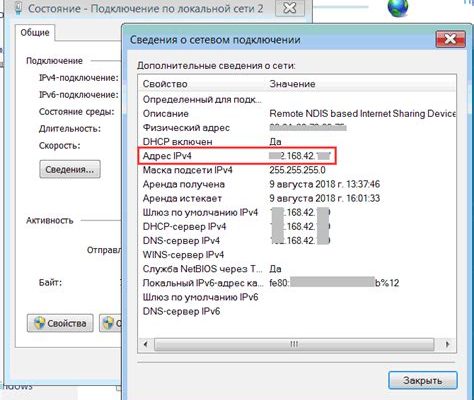Viewport: 474px width, 400px height.
Task: Close the Состояние connection status window
Action: [290, 8]
